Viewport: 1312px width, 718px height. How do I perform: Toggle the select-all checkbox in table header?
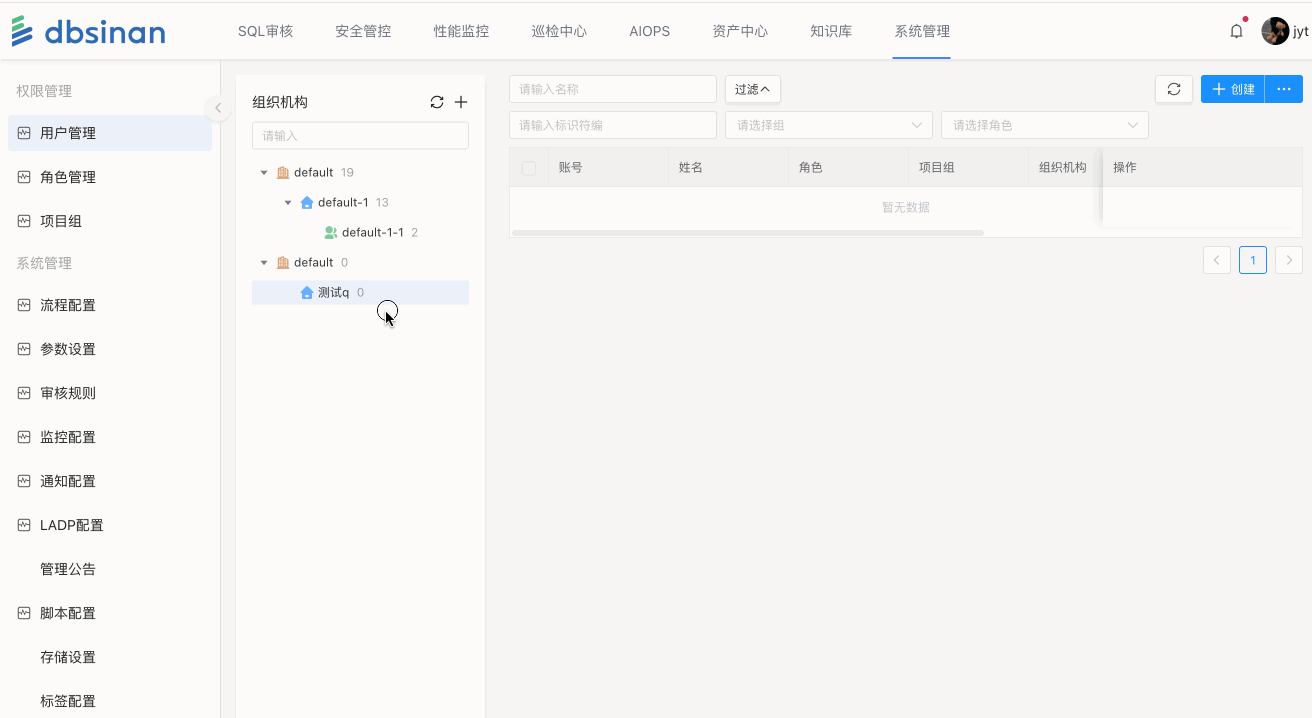(529, 168)
